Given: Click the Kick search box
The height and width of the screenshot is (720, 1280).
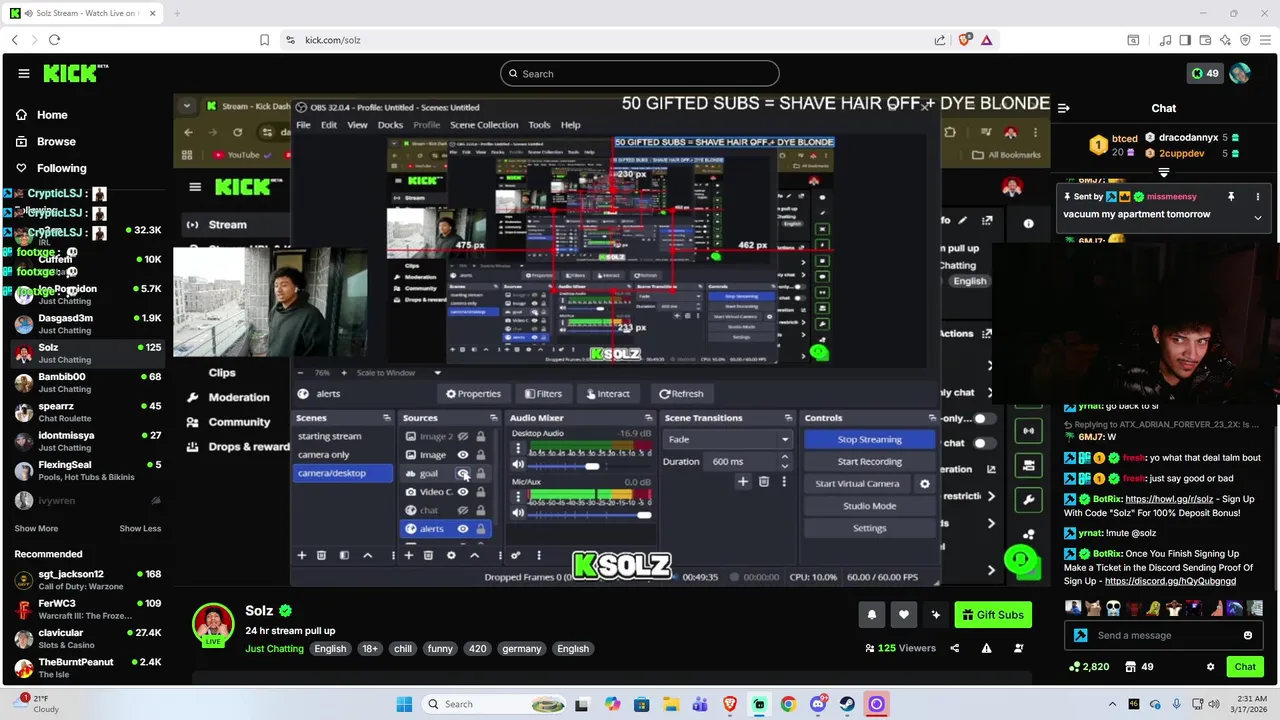Looking at the screenshot, I should click(640, 73).
